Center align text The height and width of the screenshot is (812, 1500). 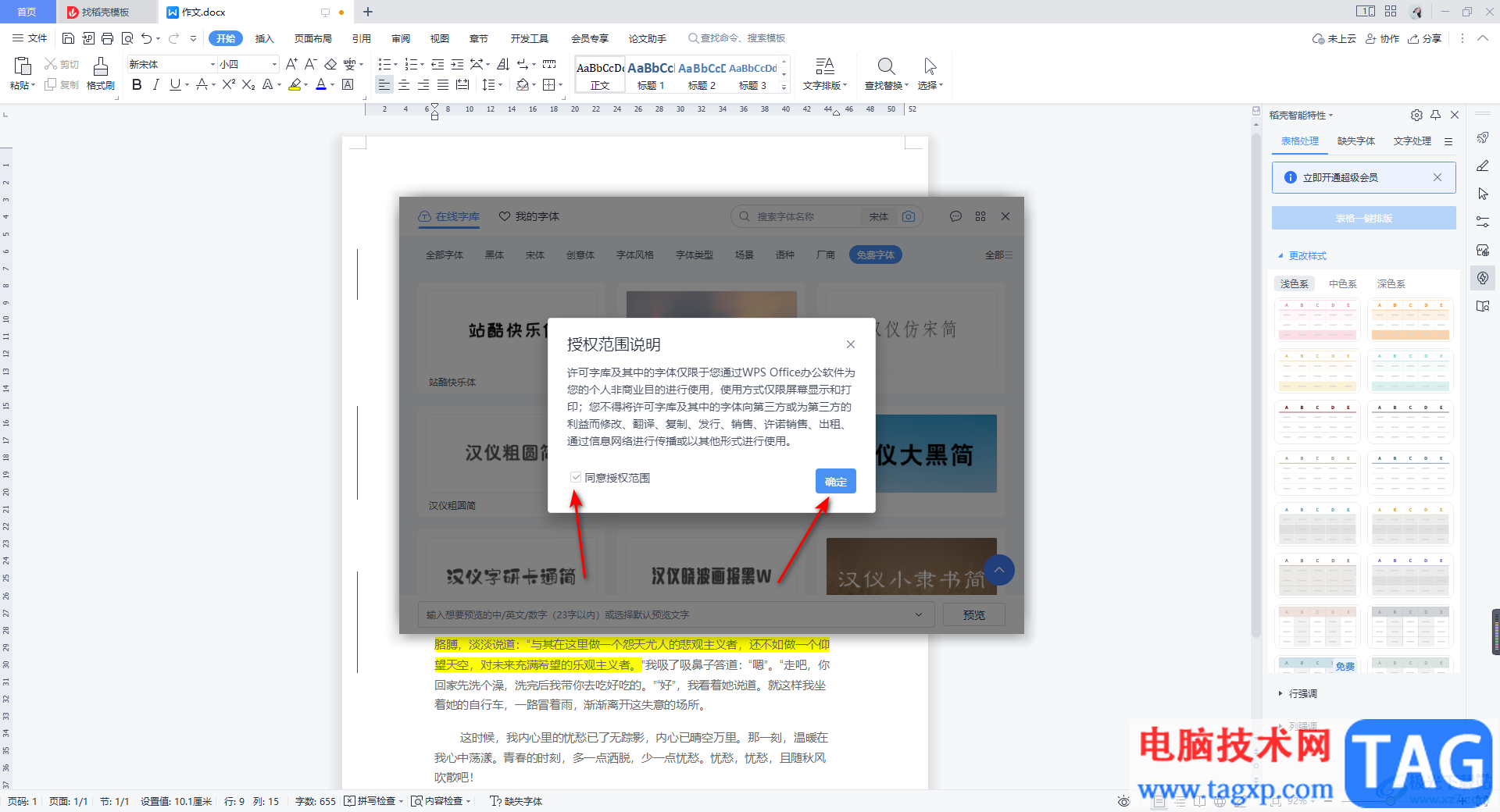point(404,84)
